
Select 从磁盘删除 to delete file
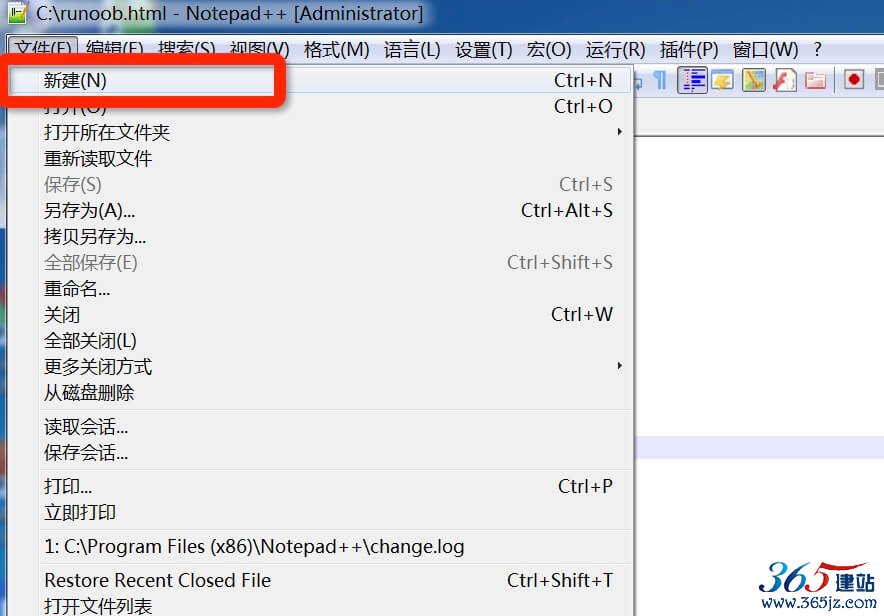pos(320,392)
